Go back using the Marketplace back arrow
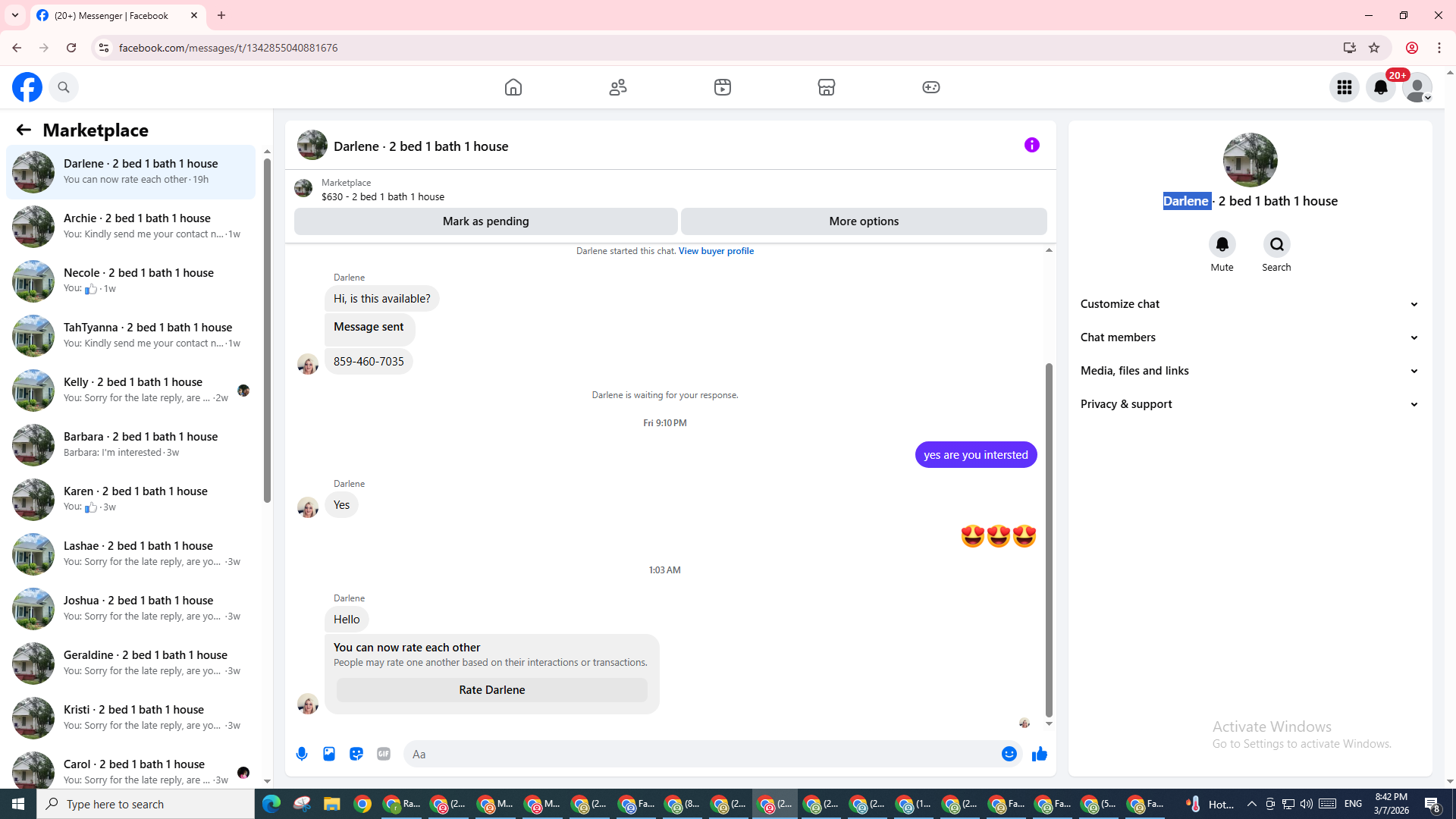The image size is (1456, 819). click(x=24, y=130)
